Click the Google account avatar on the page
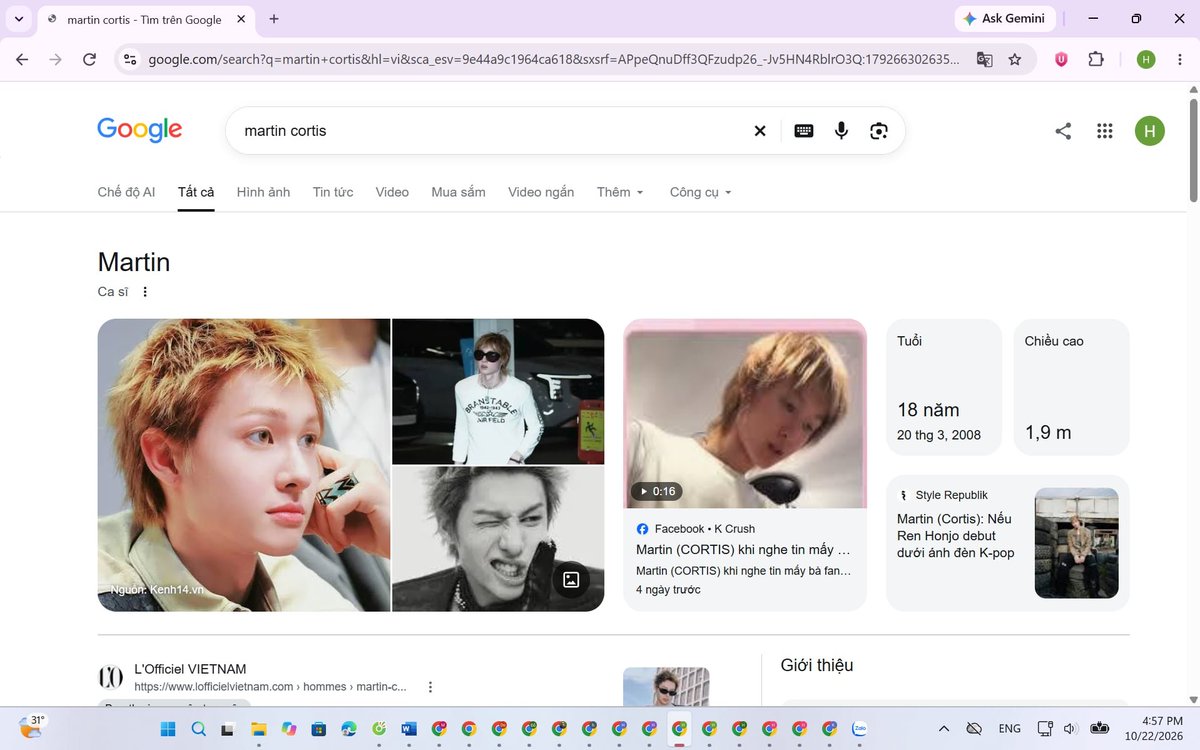Image resolution: width=1200 pixels, height=750 pixels. (x=1150, y=131)
